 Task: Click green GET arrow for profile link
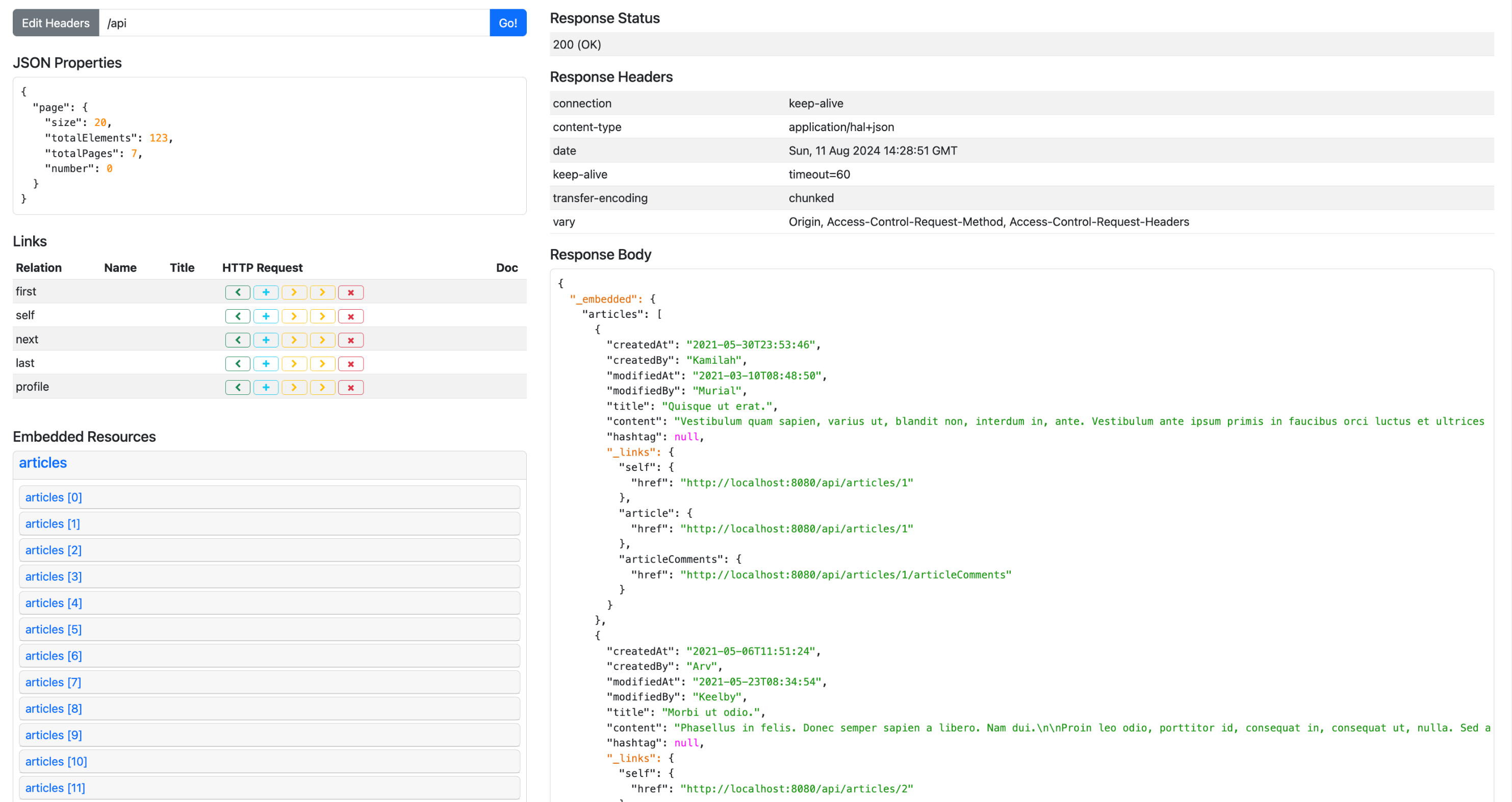tap(238, 388)
